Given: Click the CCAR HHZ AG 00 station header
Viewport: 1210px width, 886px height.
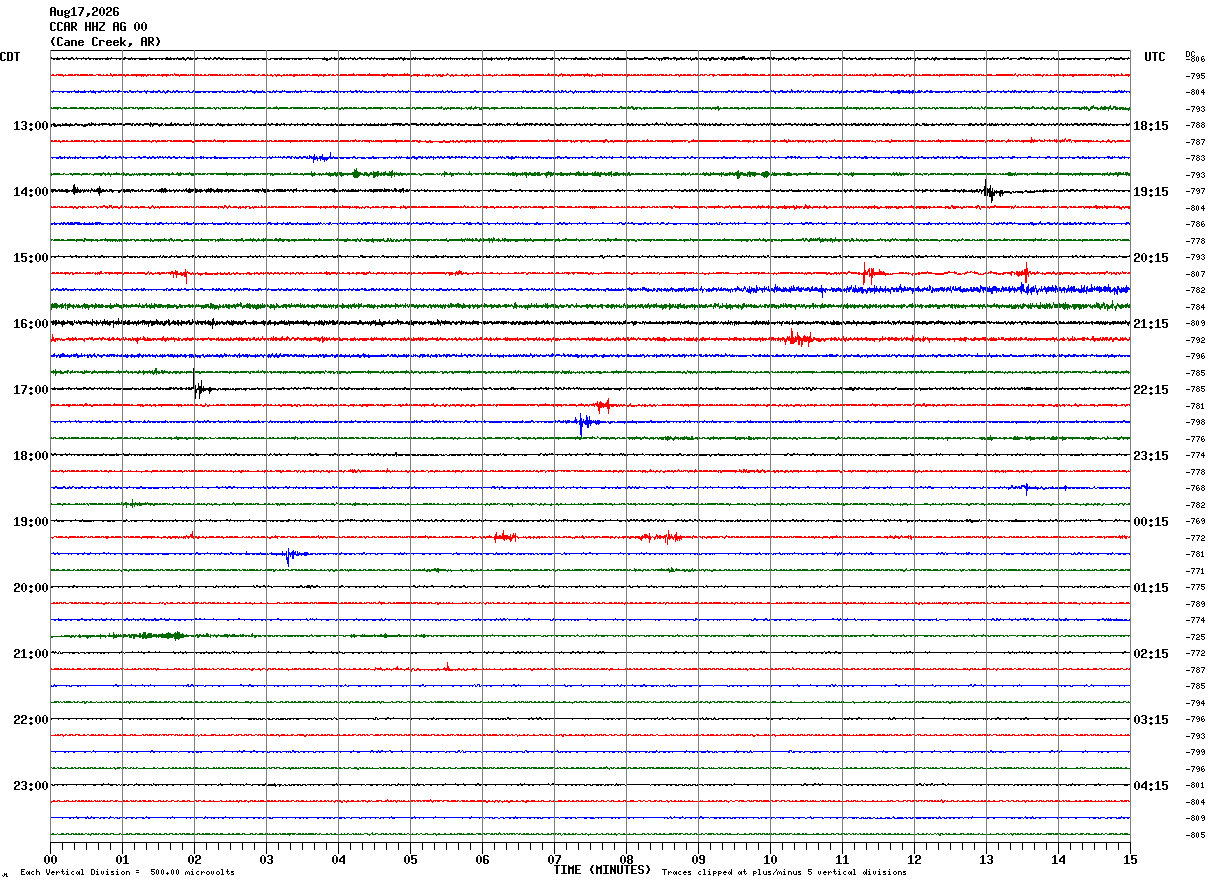Looking at the screenshot, I should coord(98,27).
